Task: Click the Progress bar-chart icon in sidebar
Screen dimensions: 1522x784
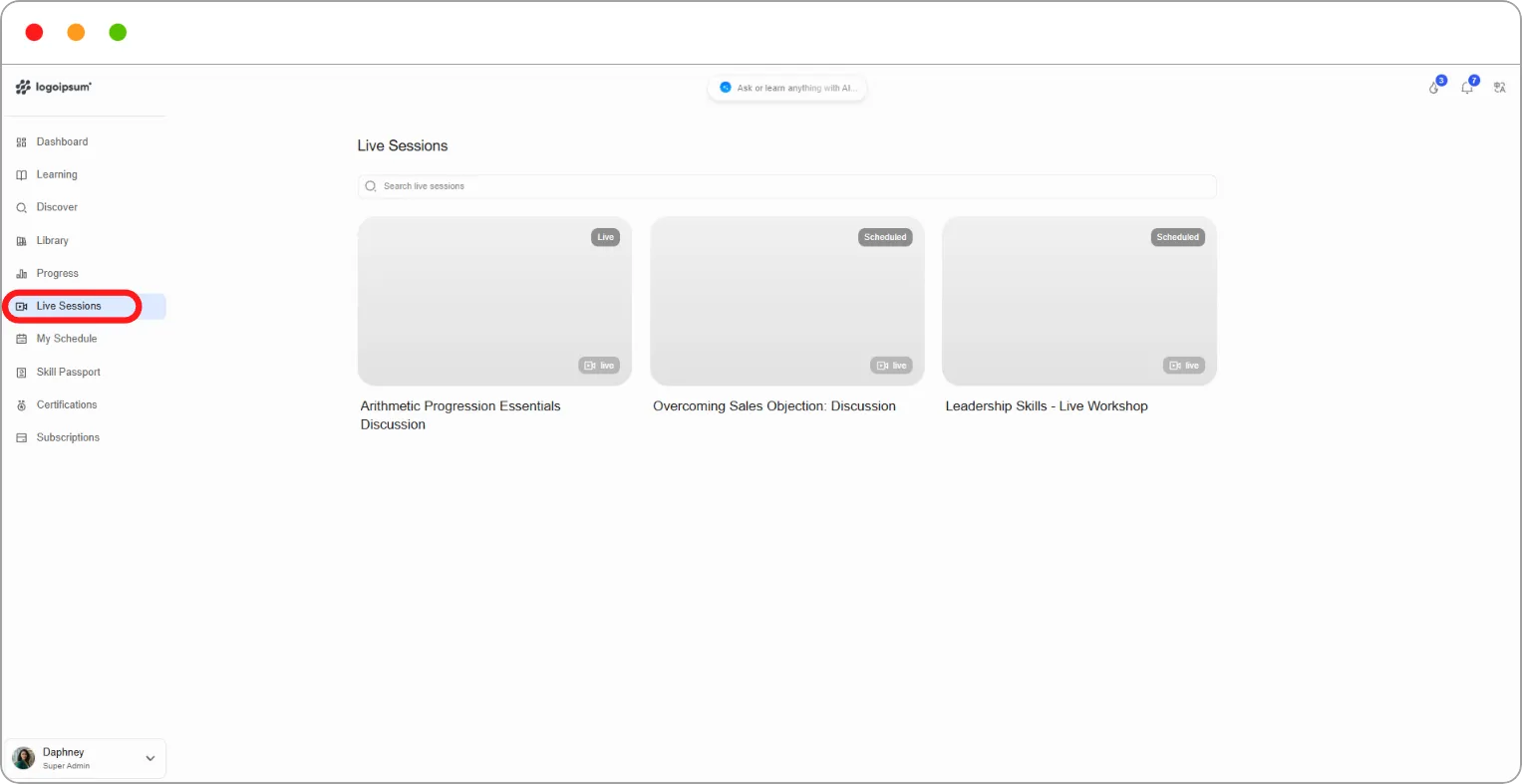Action: [22, 274]
